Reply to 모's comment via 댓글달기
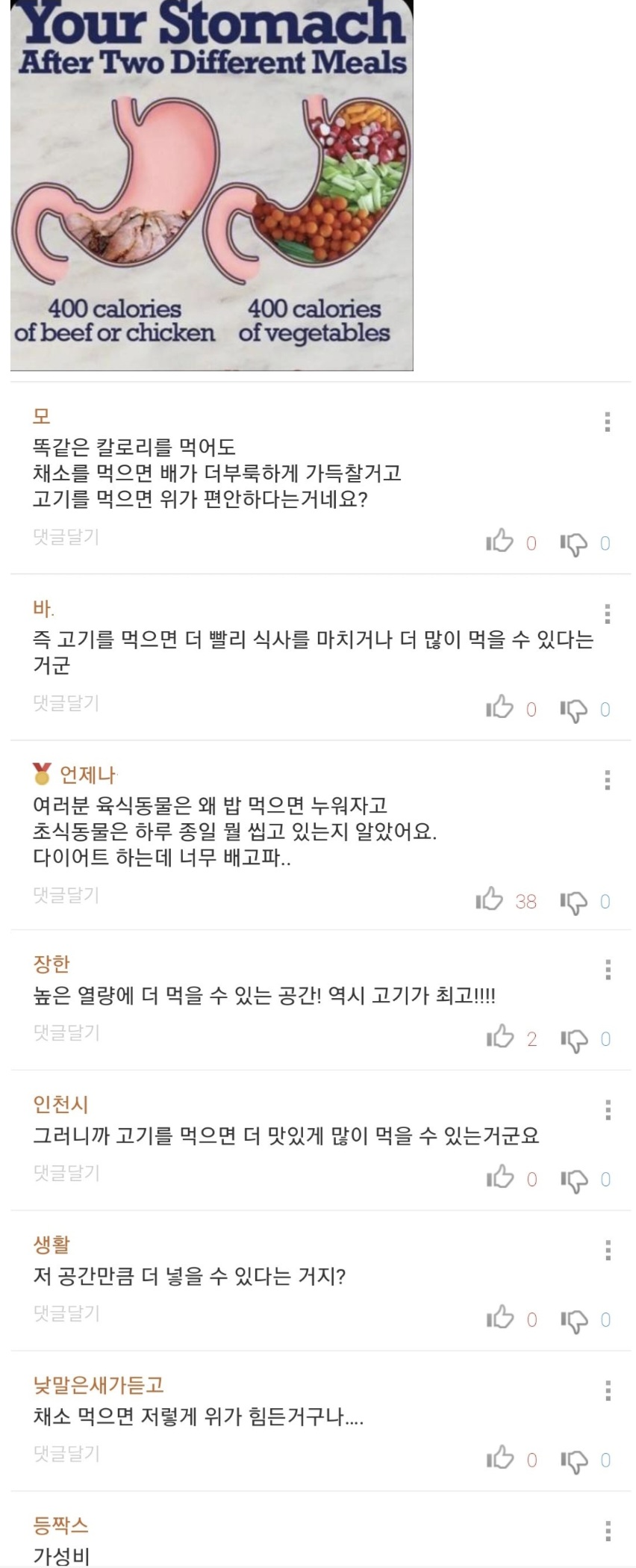Viewport: 636px width, 1568px height. (x=66, y=536)
